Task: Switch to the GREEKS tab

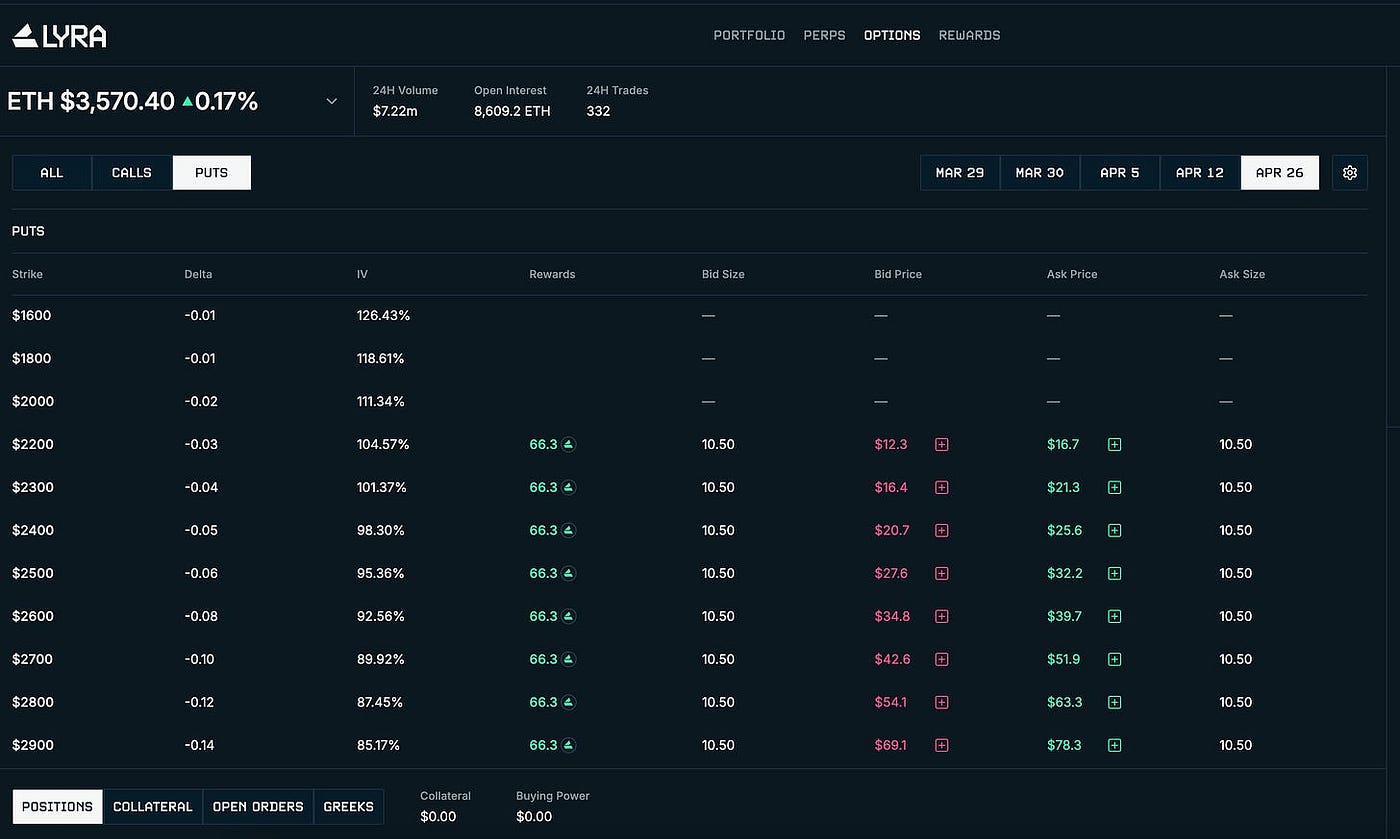Action: (x=348, y=806)
